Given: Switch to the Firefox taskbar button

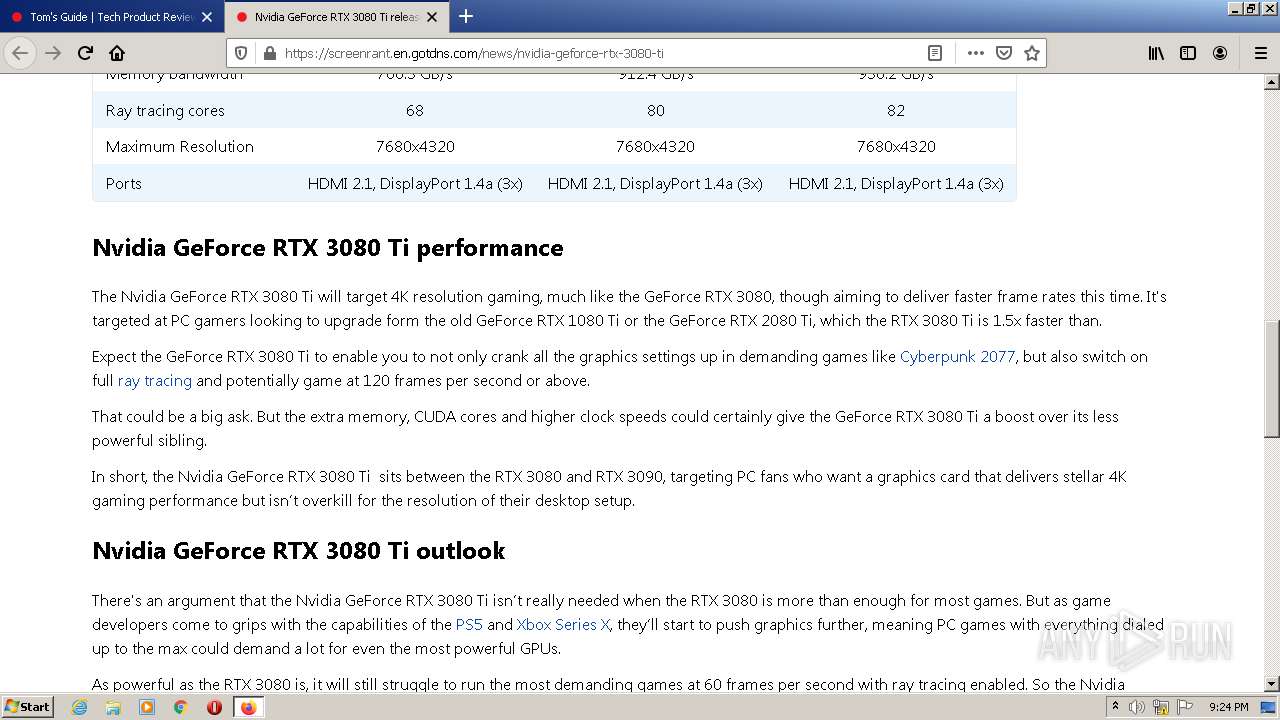Looking at the screenshot, I should click(x=248, y=707).
